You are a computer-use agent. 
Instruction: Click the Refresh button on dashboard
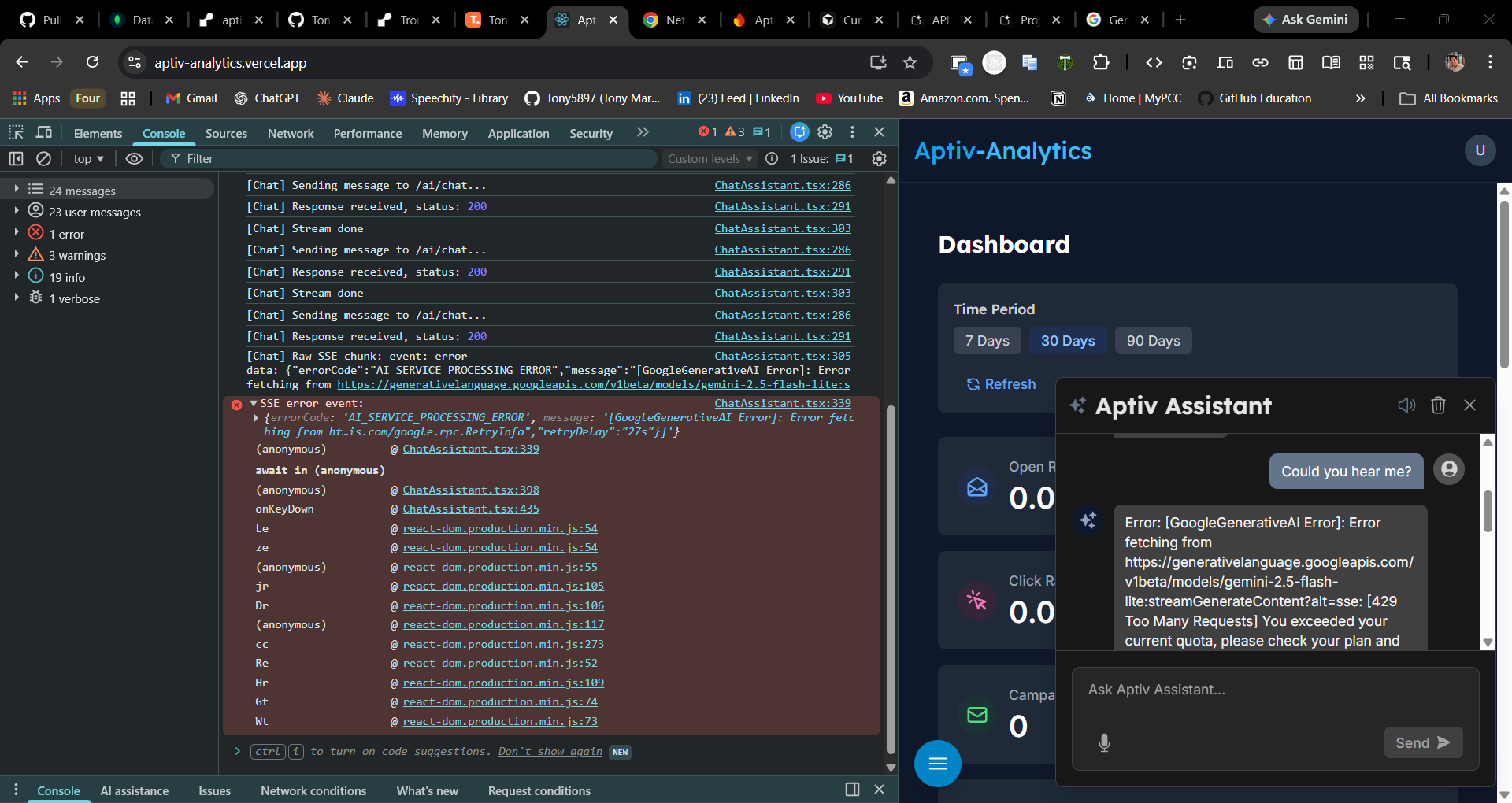[1001, 384]
